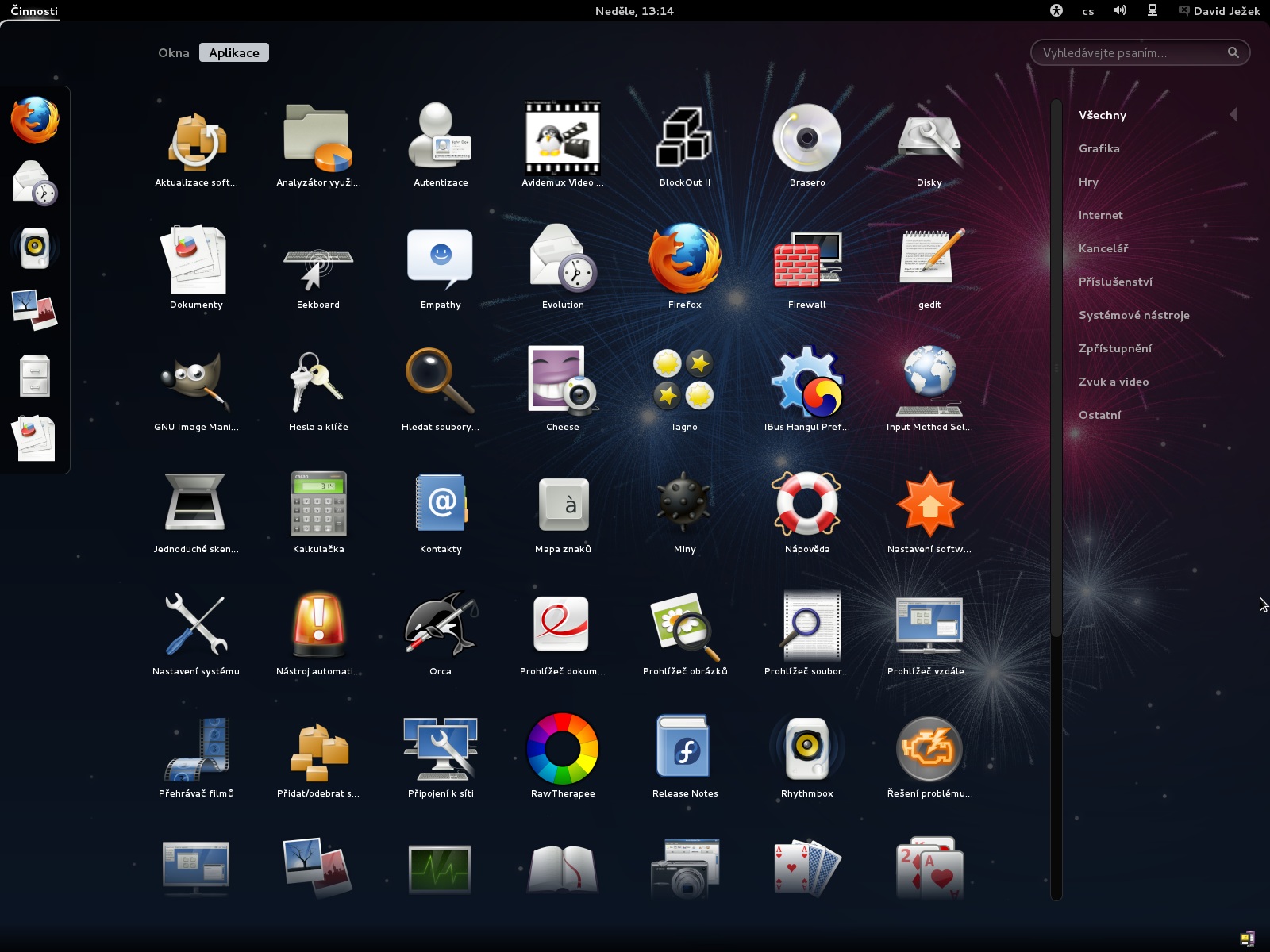Screen dimensions: 1270x952
Task: Select the Internet category
Action: pyautogui.click(x=1100, y=215)
